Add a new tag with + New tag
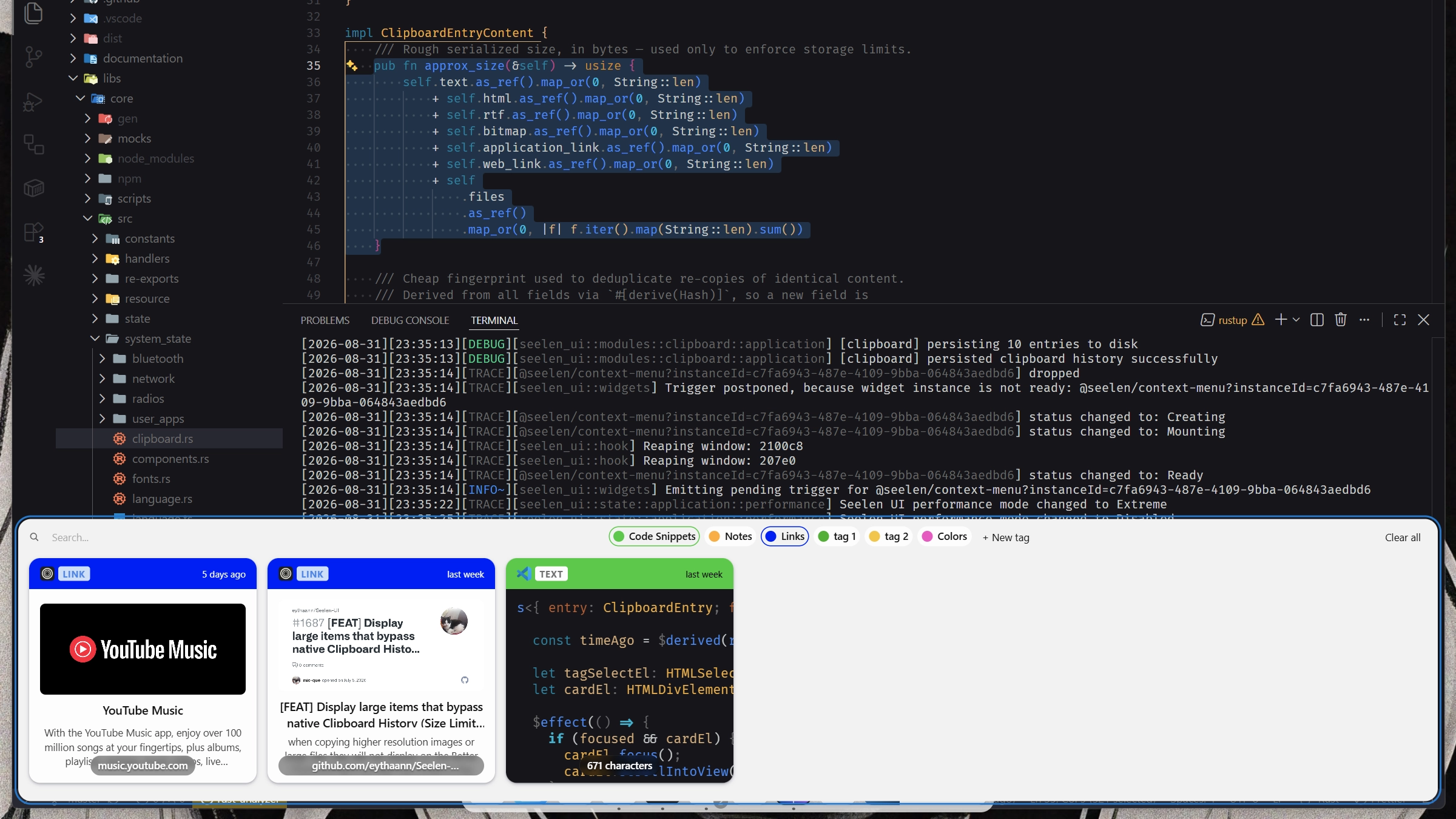Image resolution: width=1456 pixels, height=819 pixels. tap(1006, 538)
